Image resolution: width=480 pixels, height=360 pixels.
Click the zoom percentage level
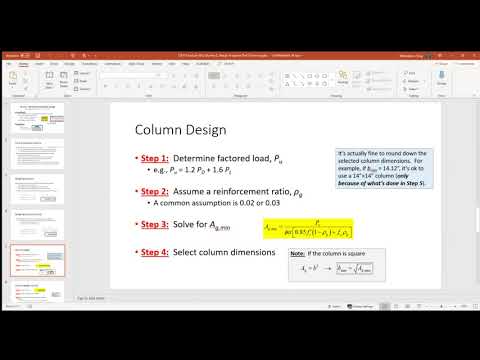(x=464, y=306)
